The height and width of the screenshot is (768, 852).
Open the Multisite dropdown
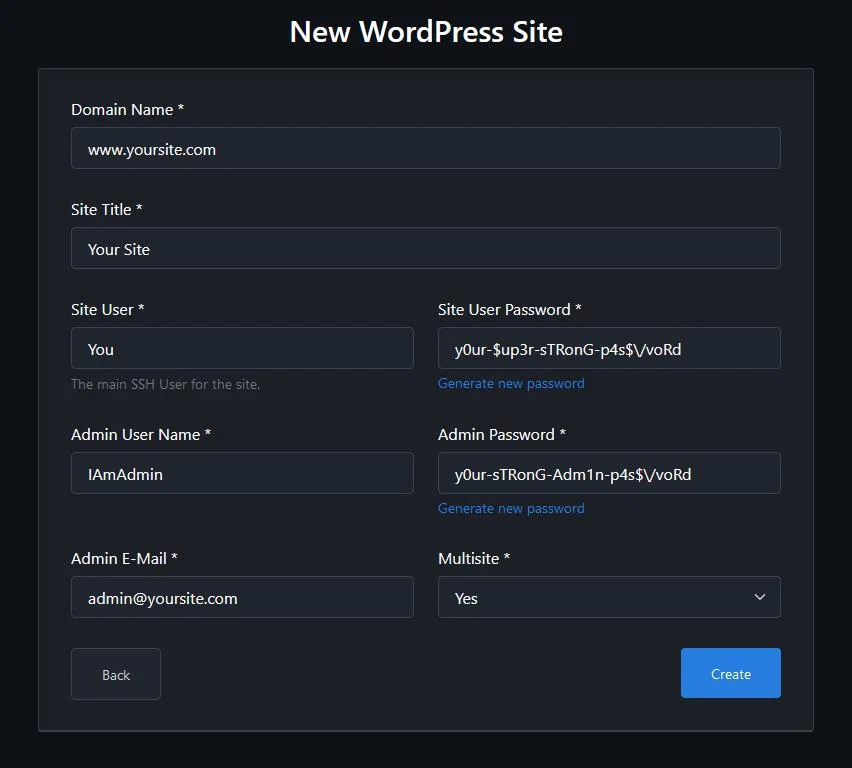pos(609,597)
